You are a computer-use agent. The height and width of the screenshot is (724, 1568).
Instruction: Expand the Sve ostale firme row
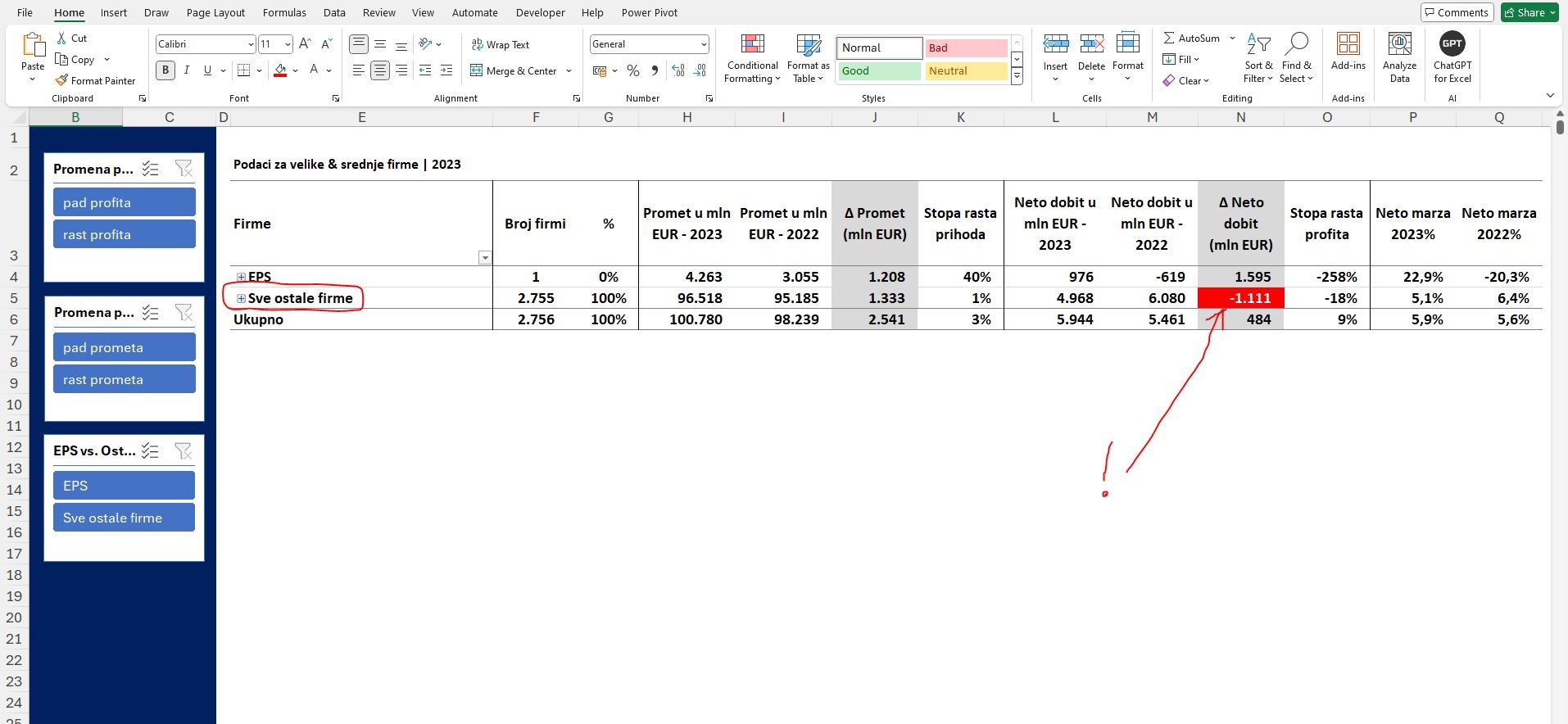click(241, 298)
